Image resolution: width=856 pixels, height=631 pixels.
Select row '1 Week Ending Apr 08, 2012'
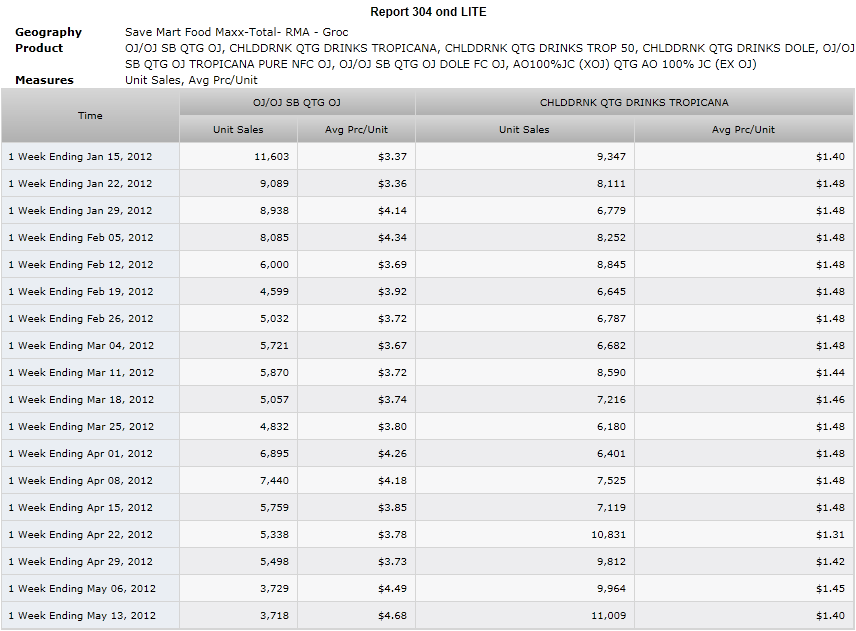[427, 481]
